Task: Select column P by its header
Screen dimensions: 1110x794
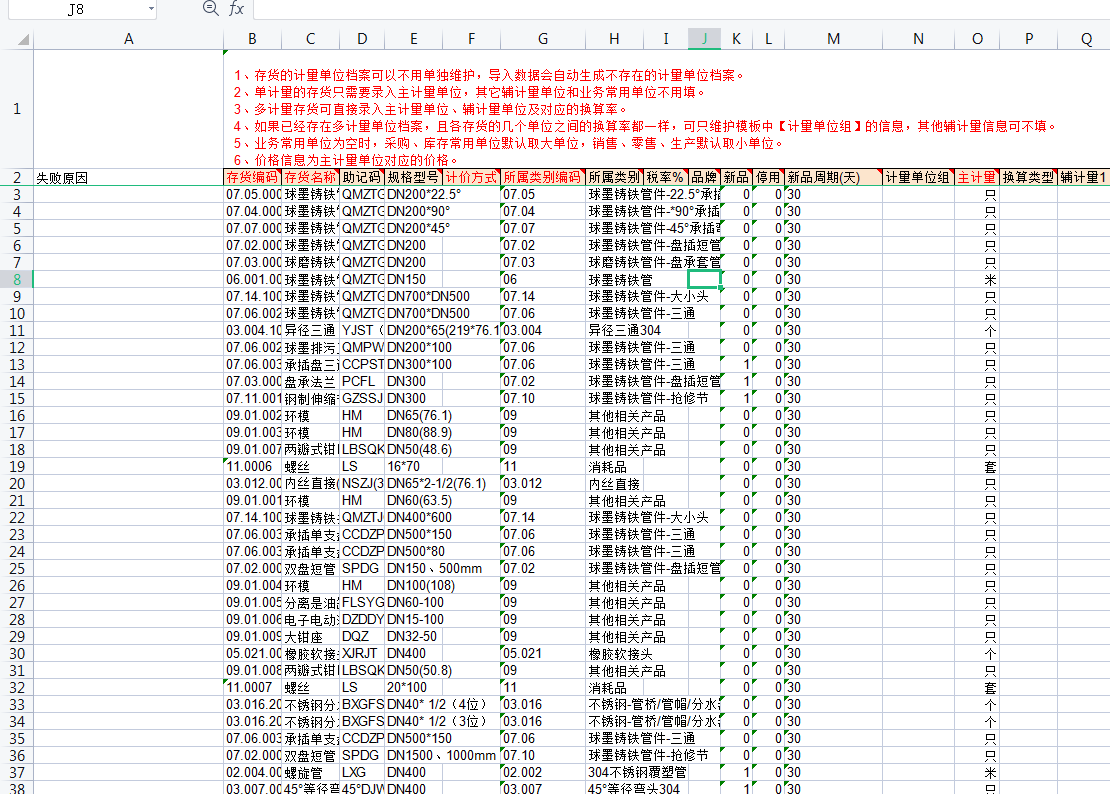Action: 1029,40
